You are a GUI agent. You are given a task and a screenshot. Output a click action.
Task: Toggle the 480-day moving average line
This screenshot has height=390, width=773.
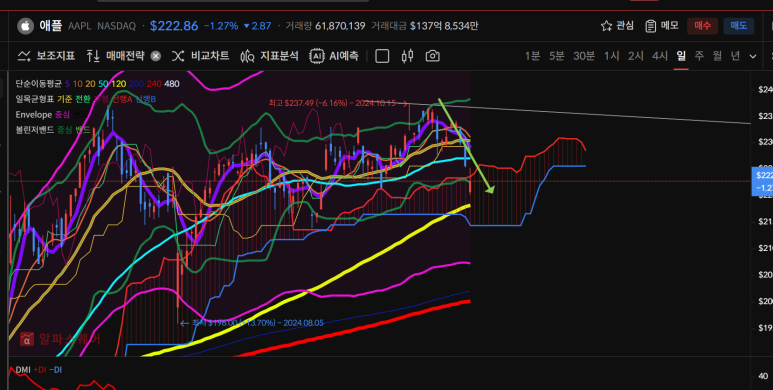click(172, 84)
